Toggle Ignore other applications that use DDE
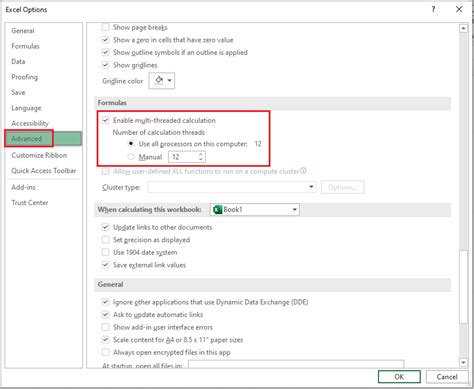Viewport: 474px width, 389px height. (x=105, y=302)
